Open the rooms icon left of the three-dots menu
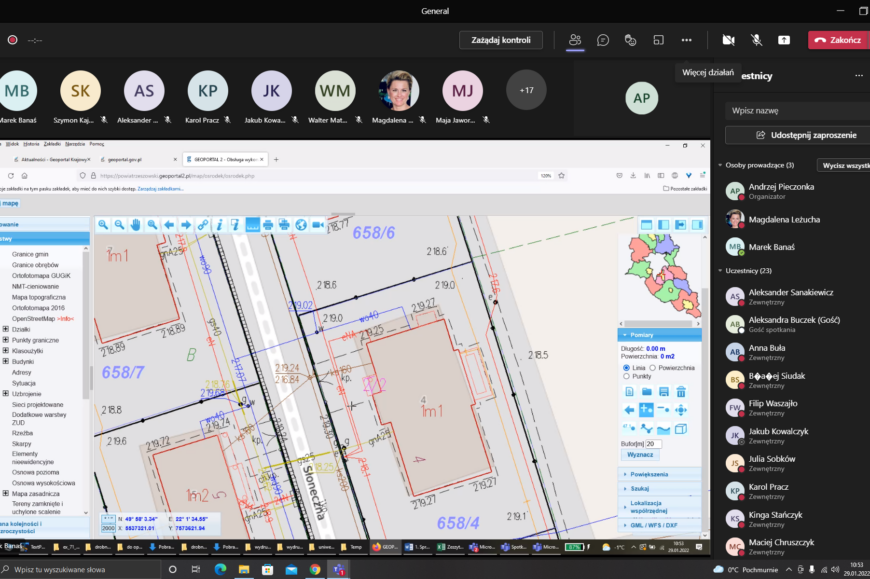 point(659,40)
